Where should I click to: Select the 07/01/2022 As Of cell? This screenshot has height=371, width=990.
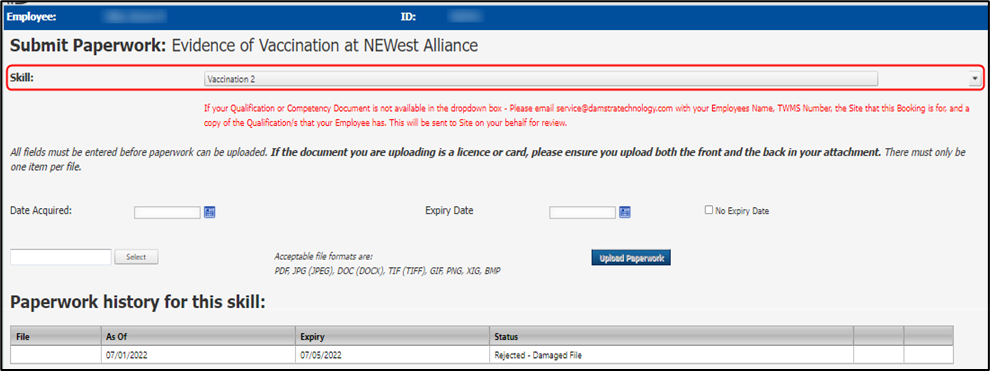[198, 355]
